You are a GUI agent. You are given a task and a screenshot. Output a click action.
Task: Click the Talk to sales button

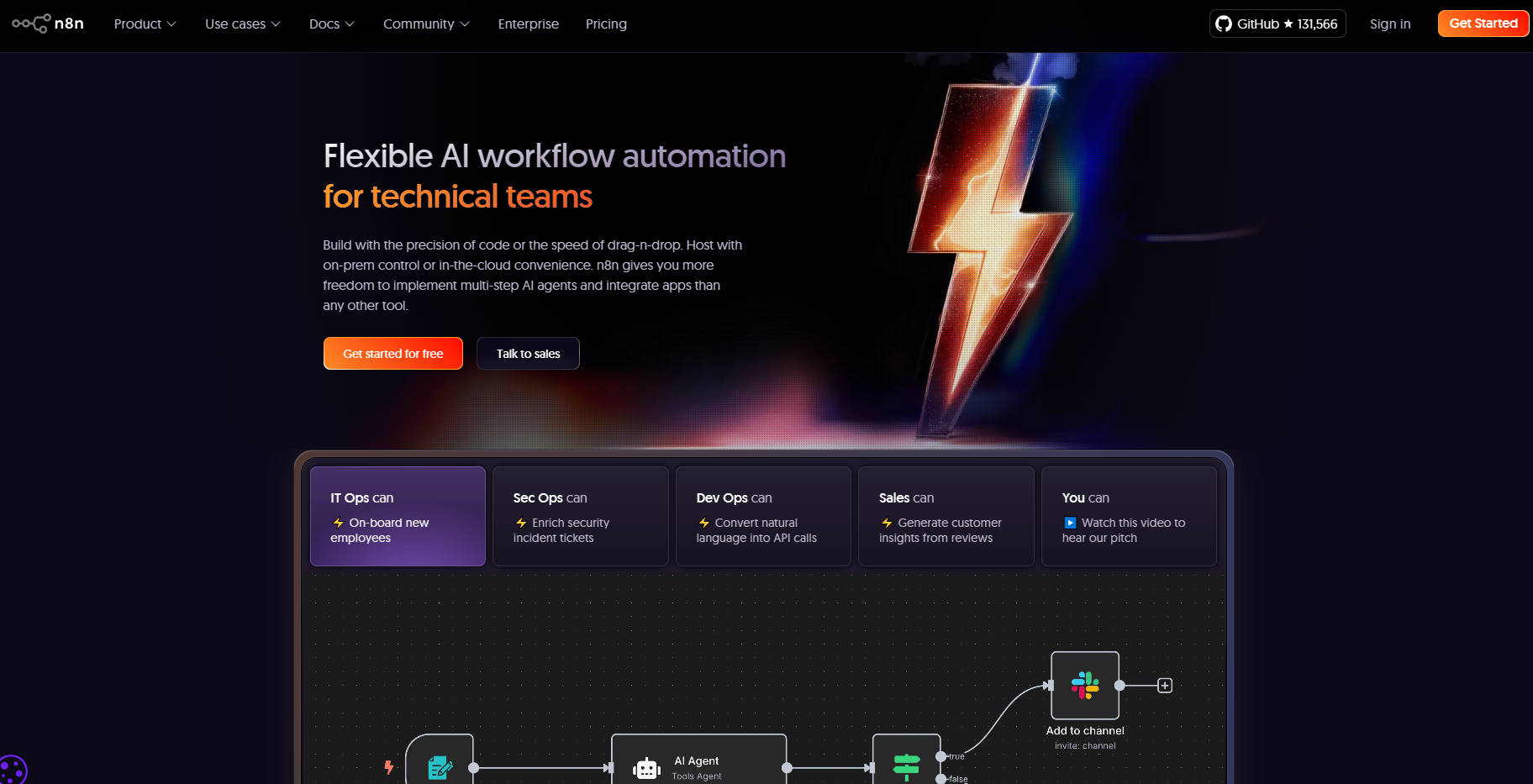click(x=528, y=354)
